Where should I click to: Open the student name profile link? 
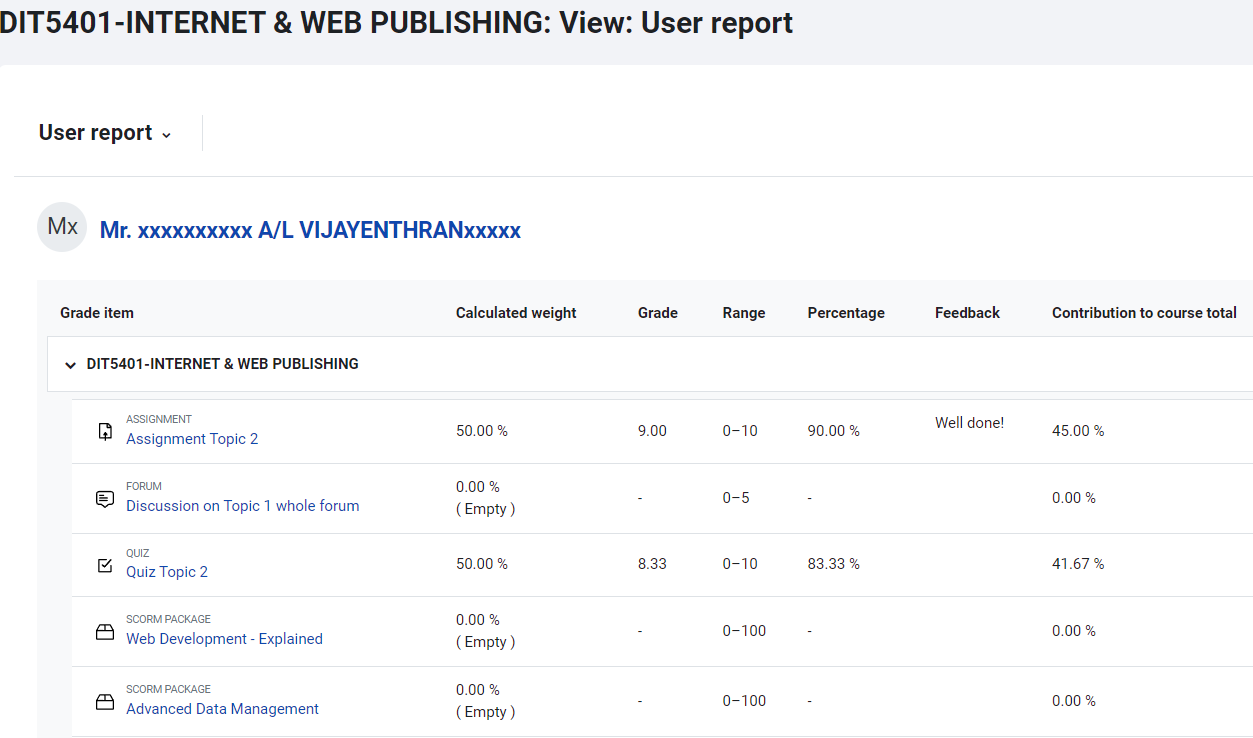click(x=310, y=231)
